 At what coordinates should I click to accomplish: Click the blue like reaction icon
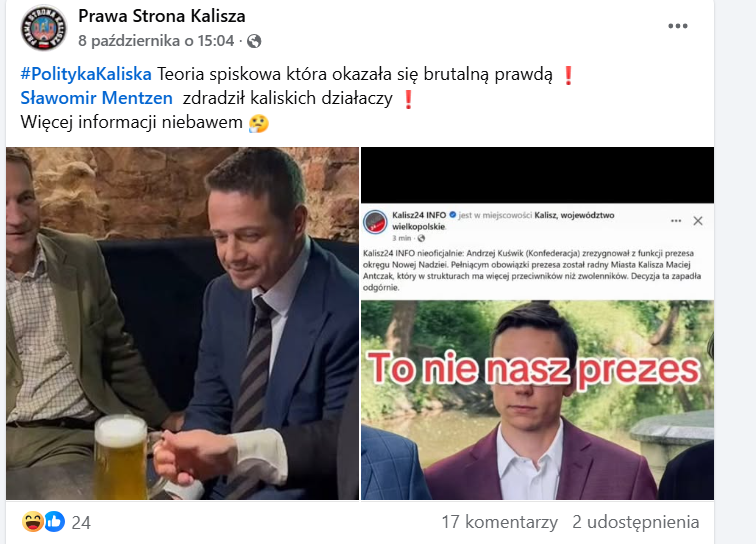(54, 521)
